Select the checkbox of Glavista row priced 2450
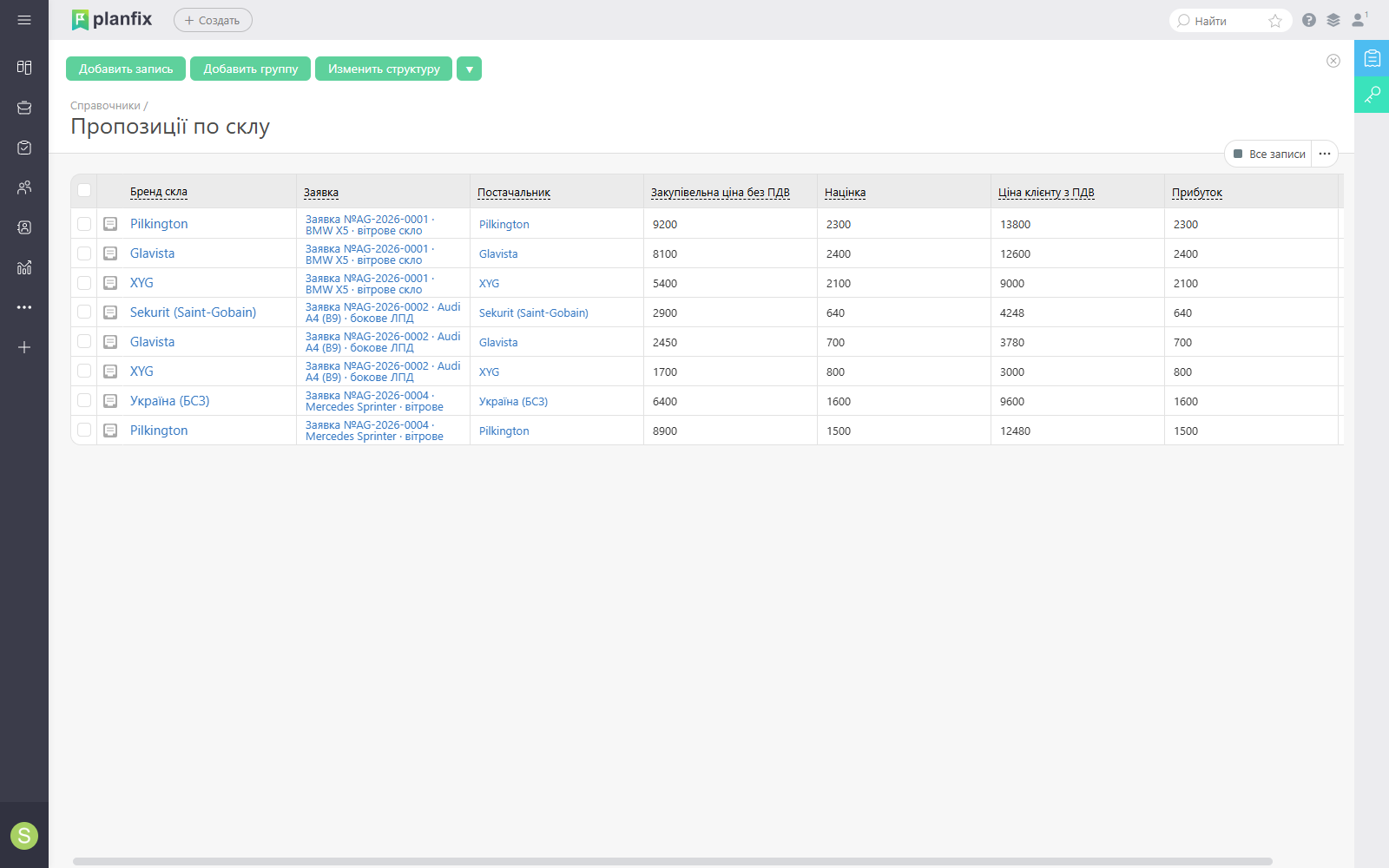 [x=84, y=341]
